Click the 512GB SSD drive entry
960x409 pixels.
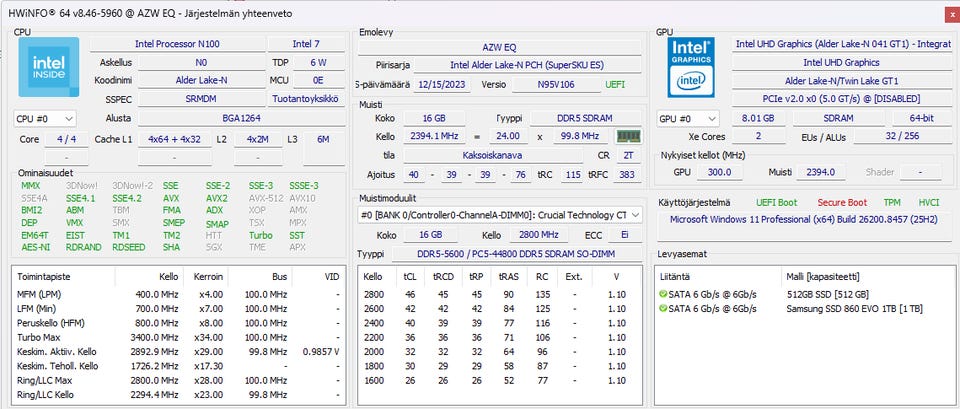pos(827,294)
